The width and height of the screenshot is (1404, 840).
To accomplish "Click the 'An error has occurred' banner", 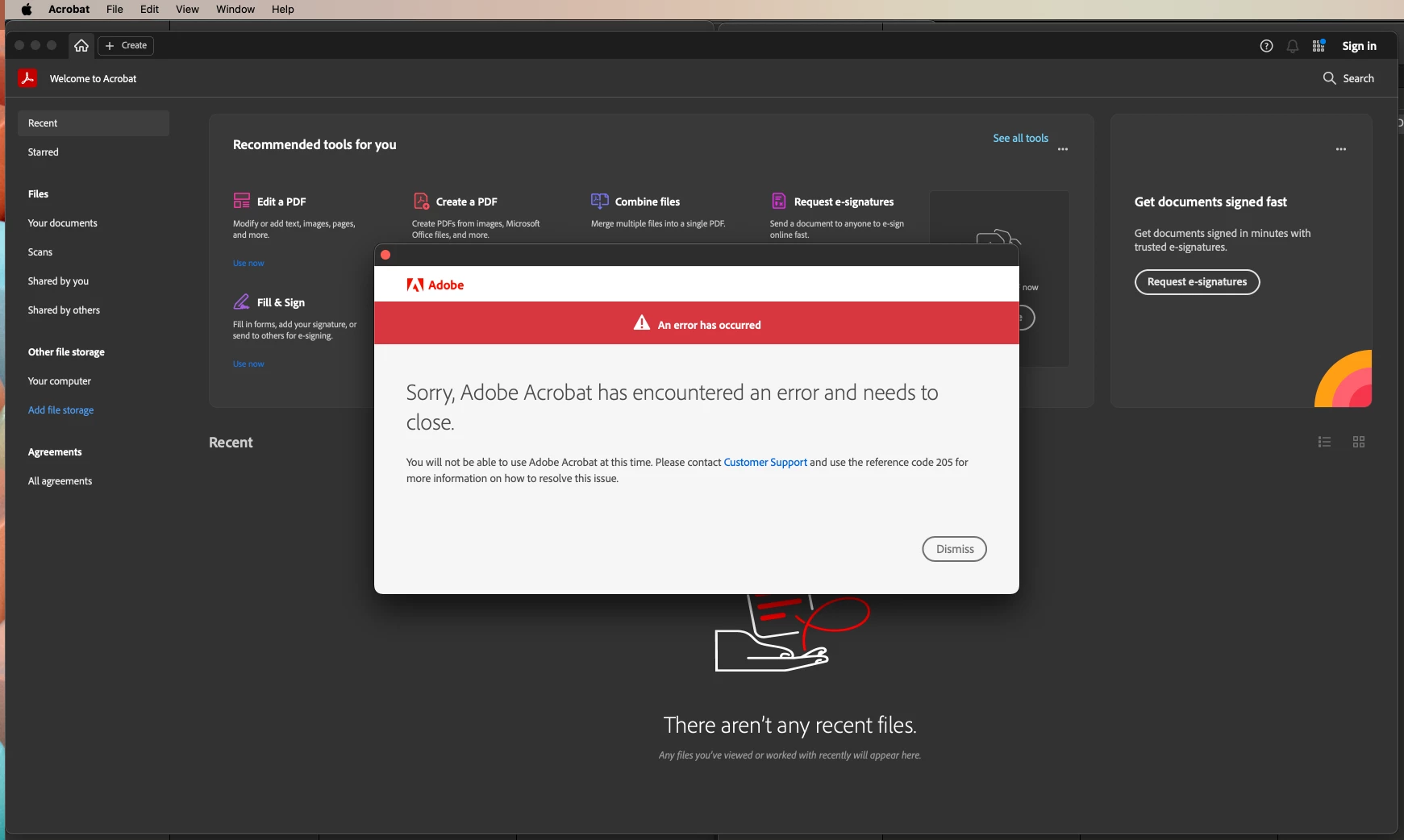I will 697,323.
